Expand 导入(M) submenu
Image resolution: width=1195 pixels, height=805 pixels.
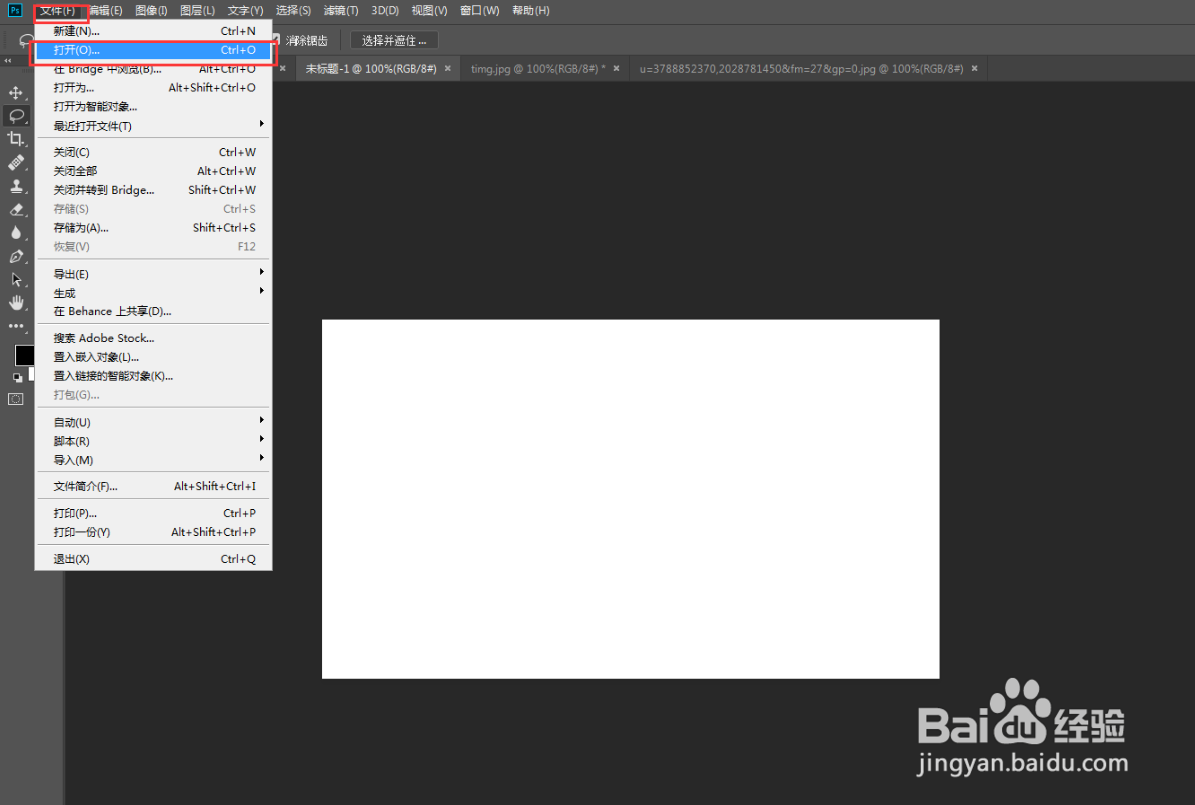[153, 460]
